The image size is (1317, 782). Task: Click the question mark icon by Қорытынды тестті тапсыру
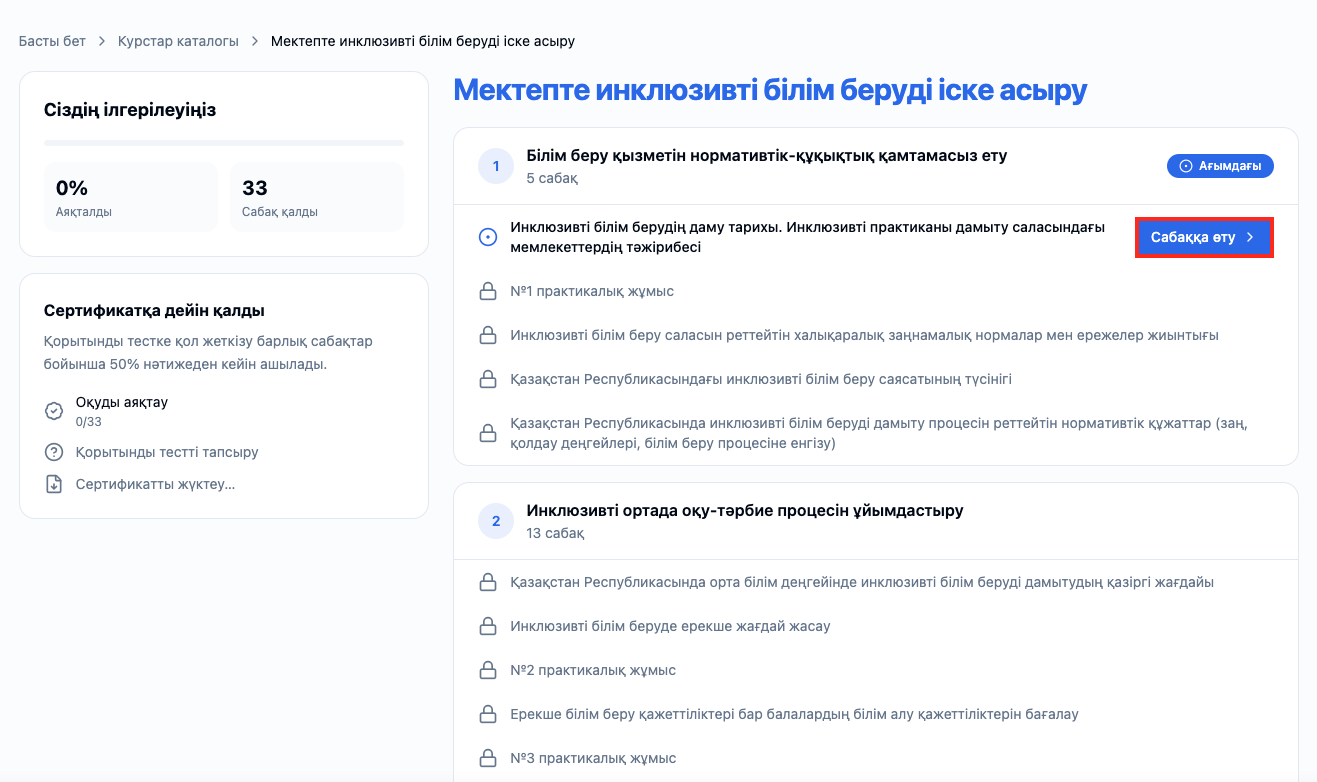[54, 452]
